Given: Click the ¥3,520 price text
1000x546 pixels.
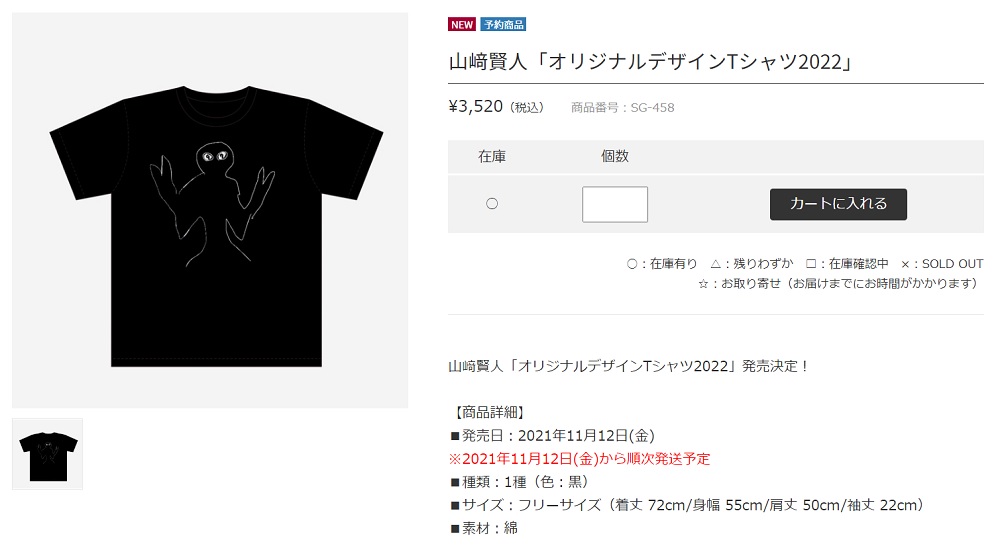Looking at the screenshot, I should [476, 107].
